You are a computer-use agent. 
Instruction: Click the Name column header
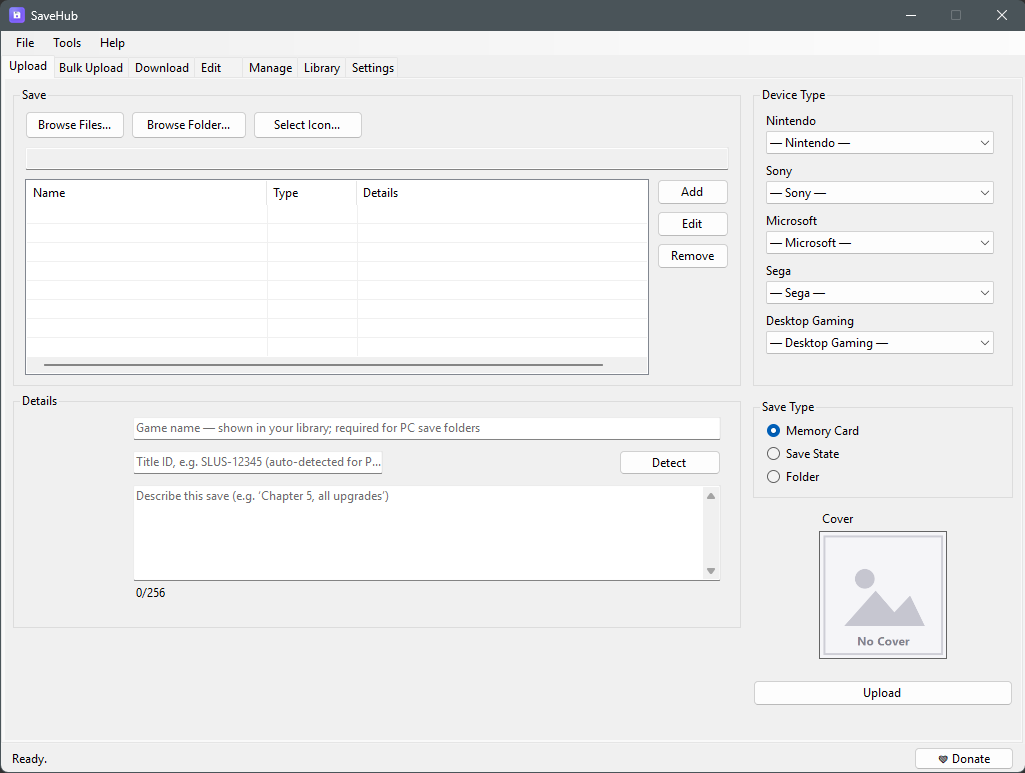point(146,193)
